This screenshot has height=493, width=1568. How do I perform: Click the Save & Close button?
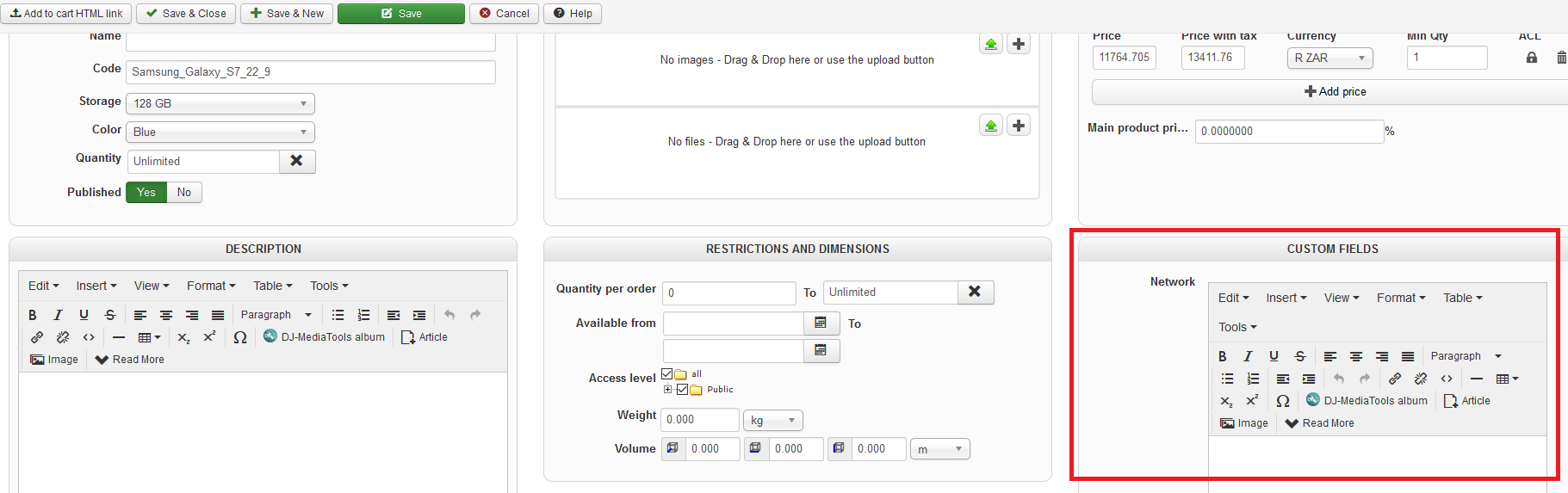click(x=186, y=14)
